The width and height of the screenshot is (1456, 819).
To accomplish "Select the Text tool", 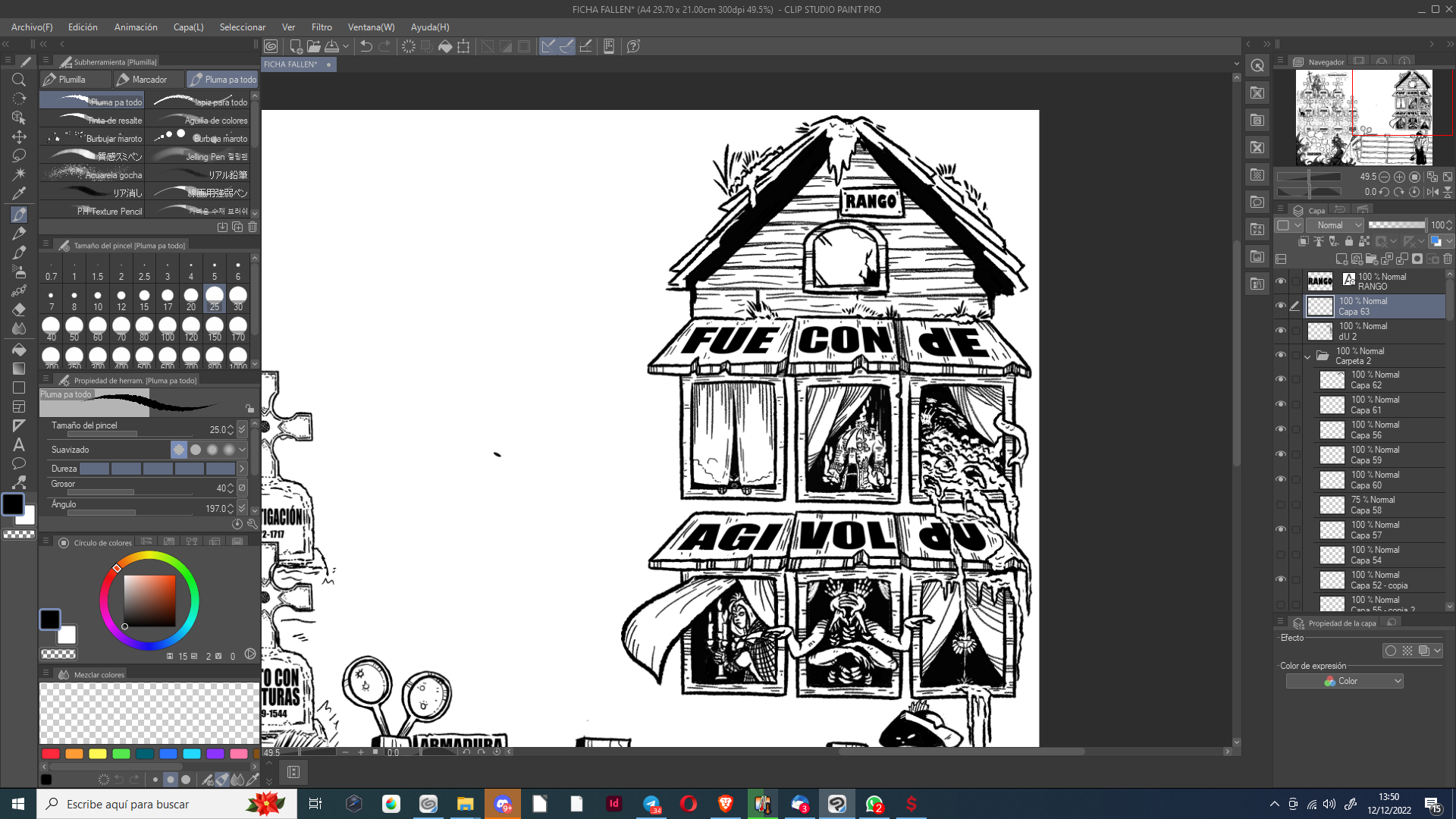I will click(x=19, y=444).
